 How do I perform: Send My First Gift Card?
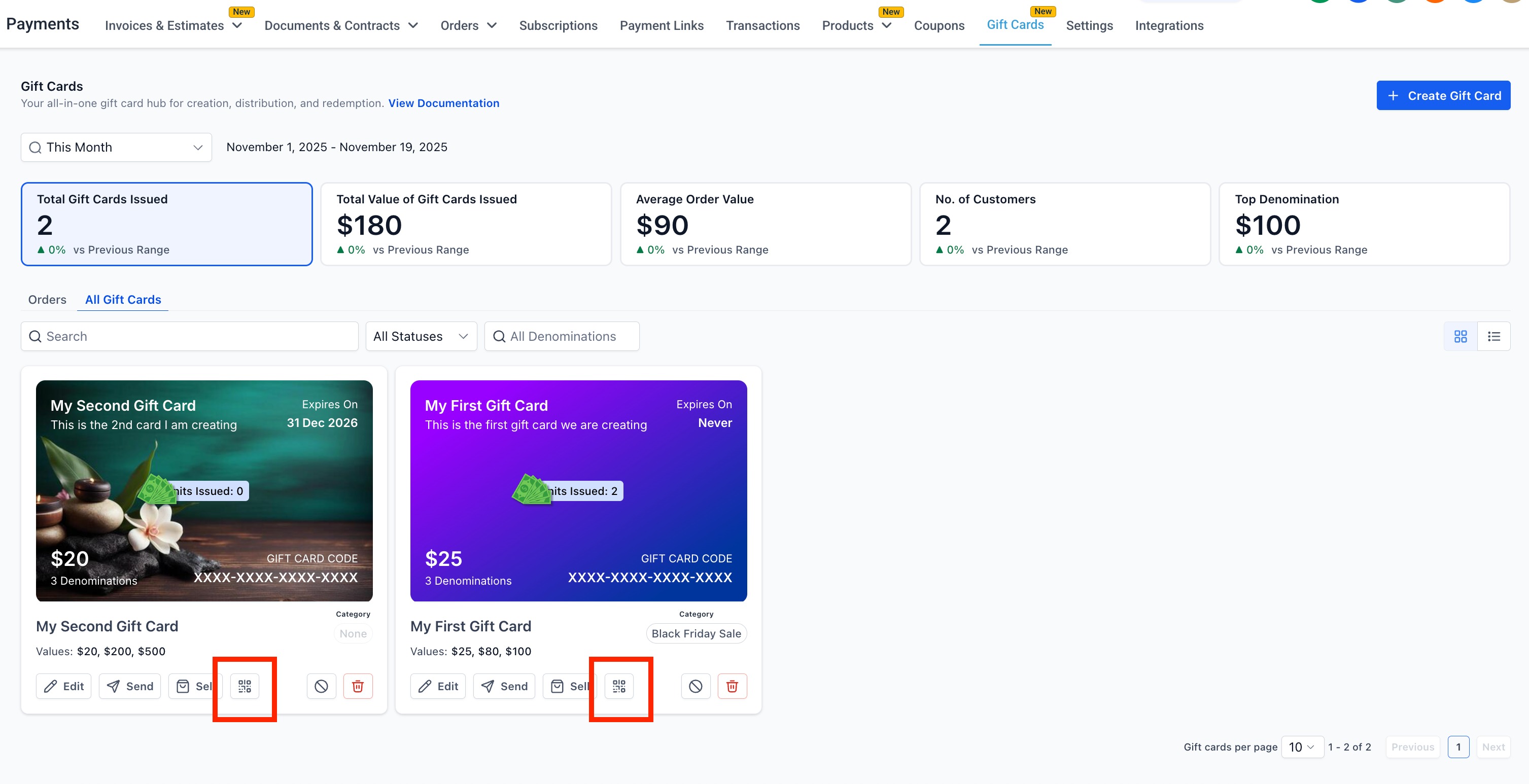[x=504, y=686]
